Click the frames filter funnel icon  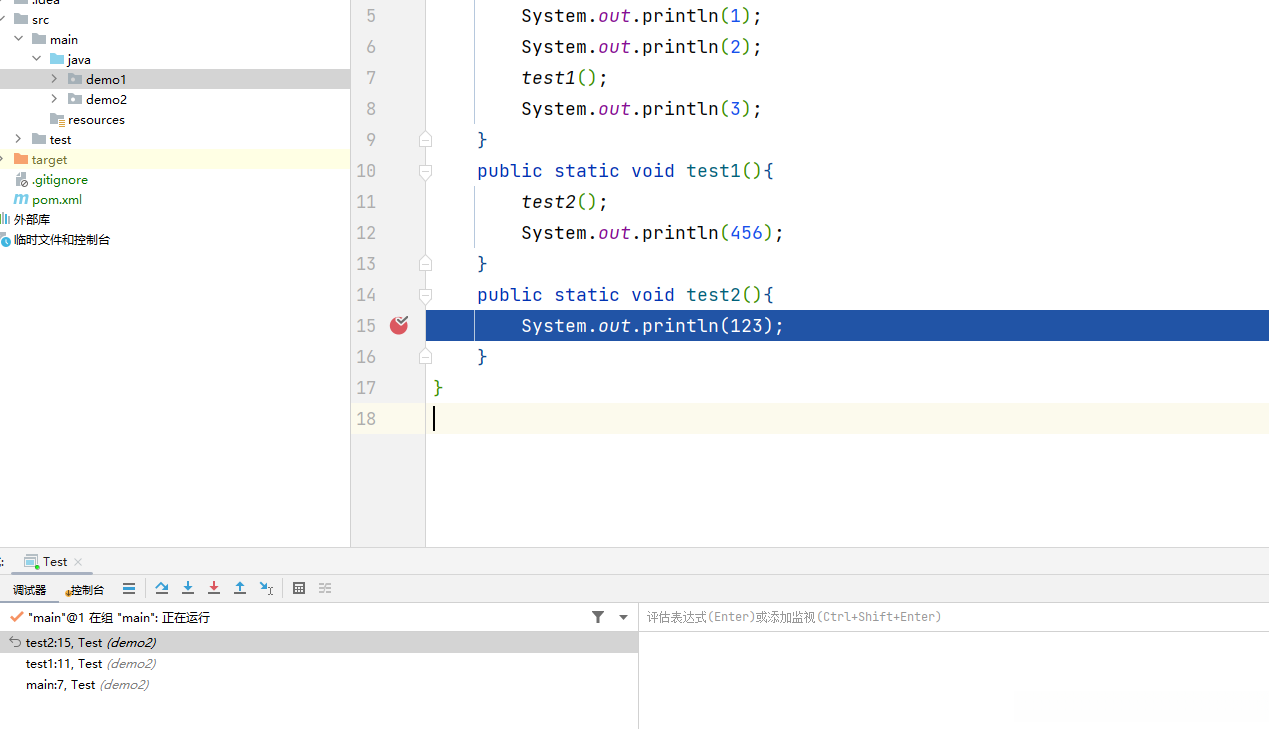click(598, 617)
